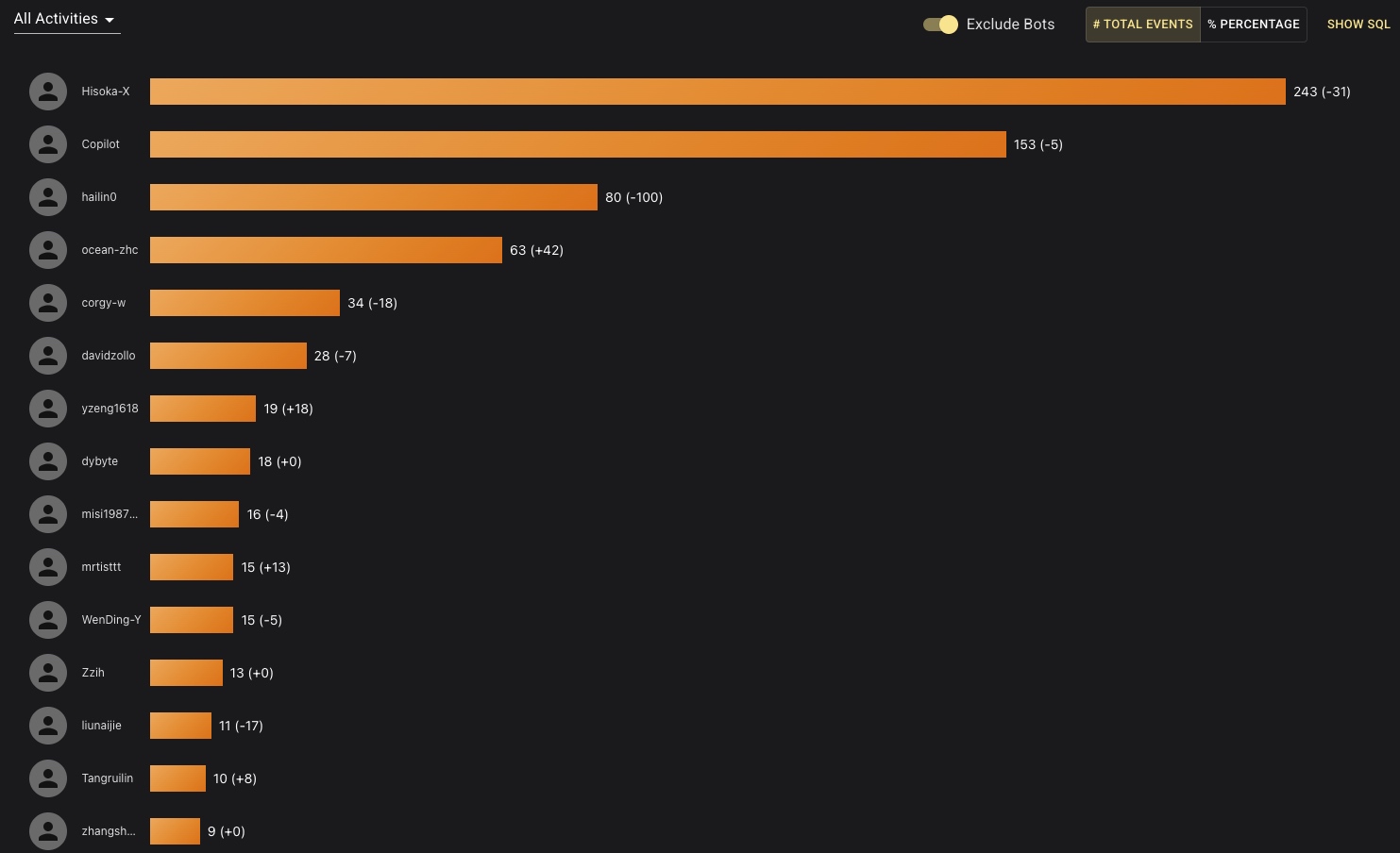The width and height of the screenshot is (1400, 853).
Task: Click the Hisoka-X avatar icon
Action: tap(48, 92)
